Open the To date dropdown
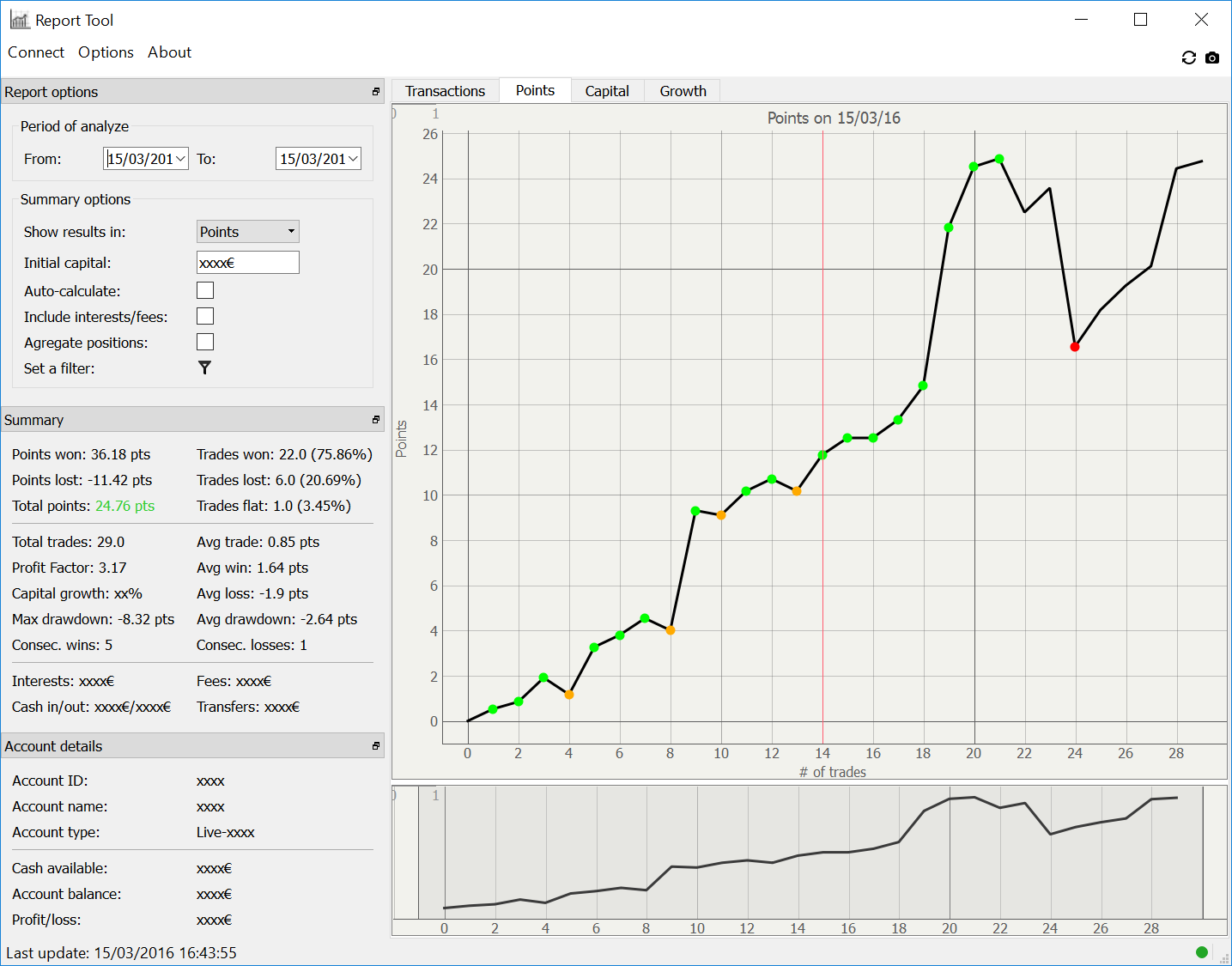The width and height of the screenshot is (1232, 966). [x=353, y=159]
